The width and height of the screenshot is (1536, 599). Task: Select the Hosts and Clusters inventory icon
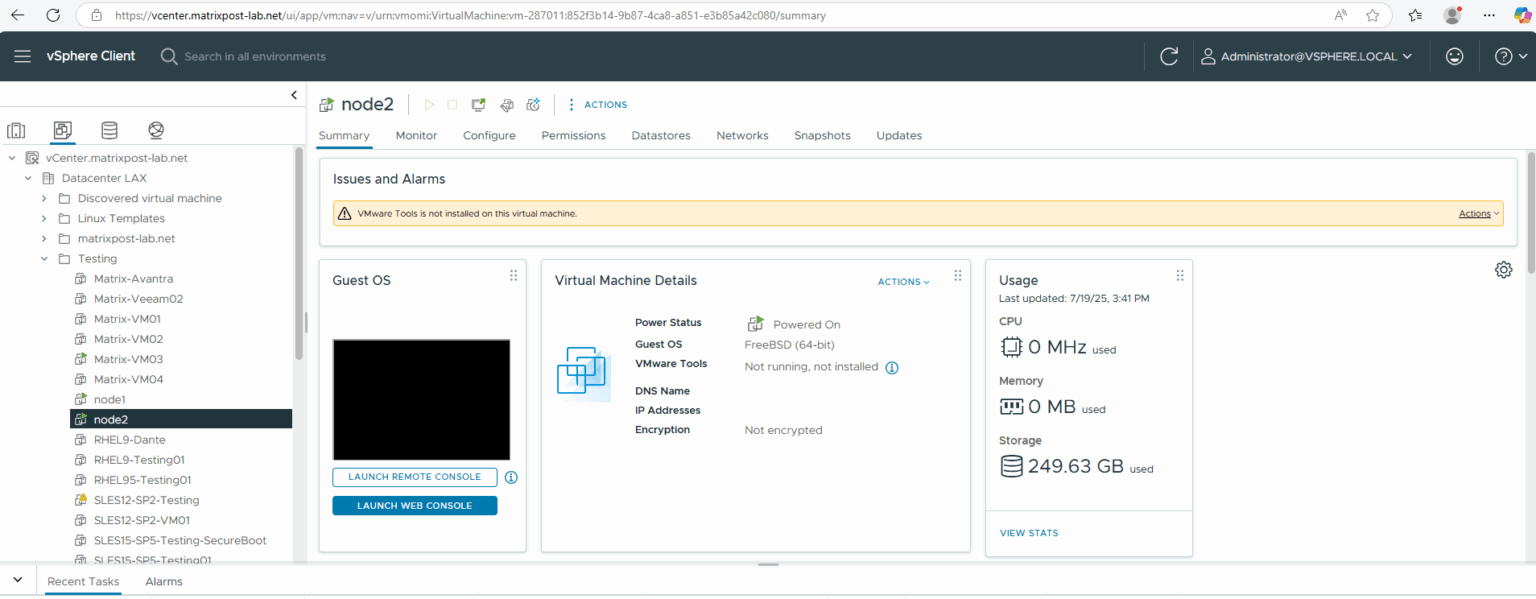coord(16,130)
